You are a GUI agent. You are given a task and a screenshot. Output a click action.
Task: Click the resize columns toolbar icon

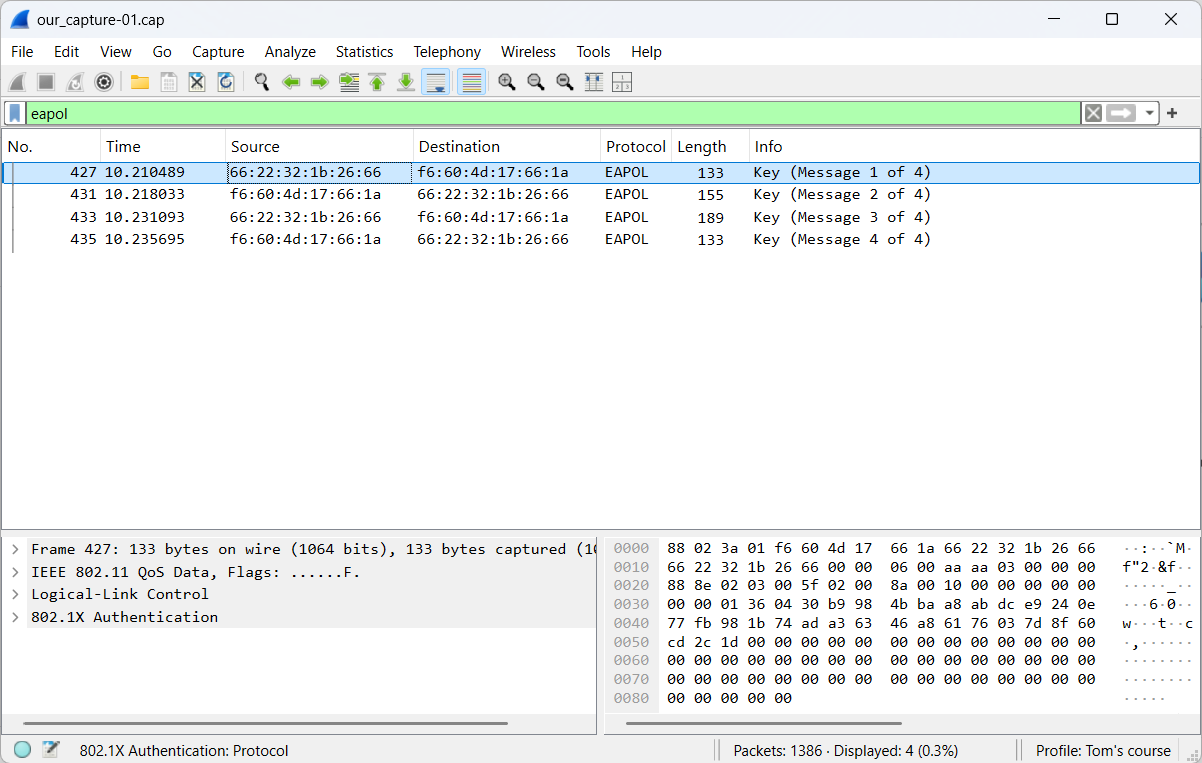[x=593, y=82]
